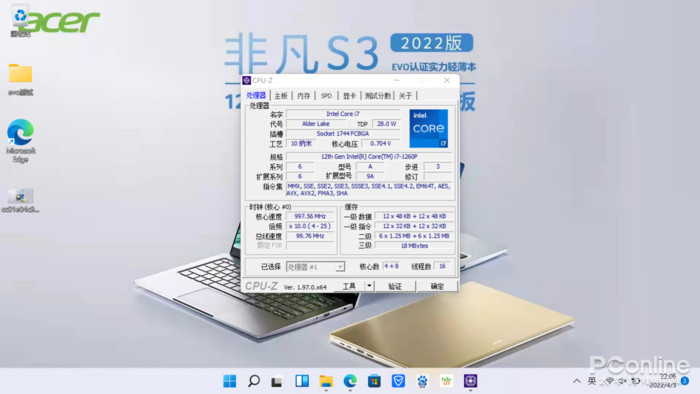Open the Windows Start menu

[x=229, y=381]
